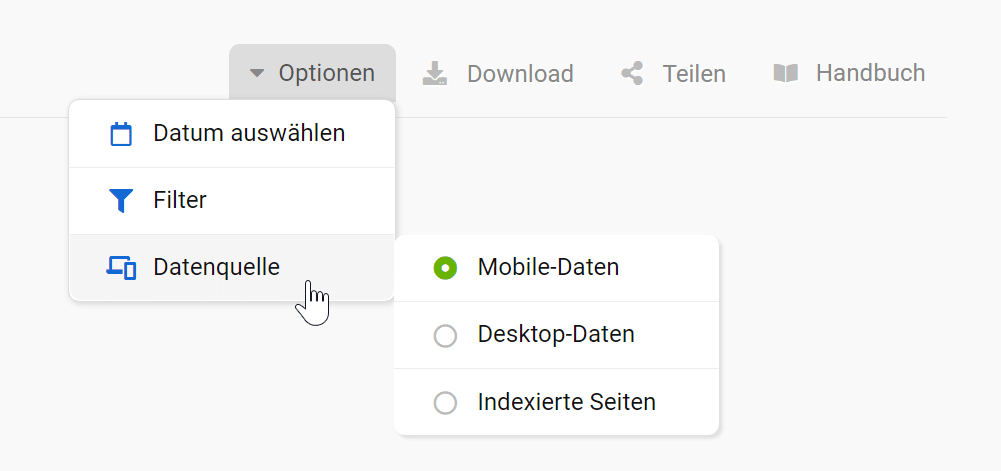1001x471 pixels.
Task: Click the Teilen text button
Action: (694, 74)
